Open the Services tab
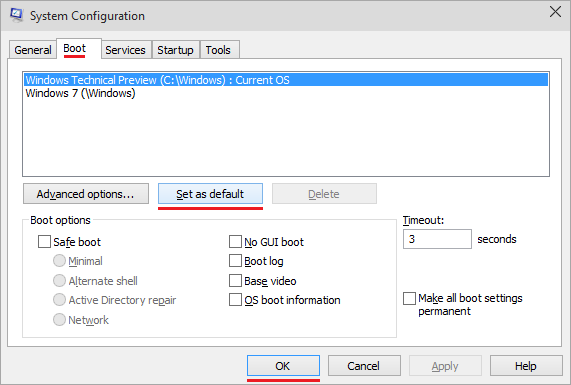The width and height of the screenshot is (571, 385). click(125, 50)
